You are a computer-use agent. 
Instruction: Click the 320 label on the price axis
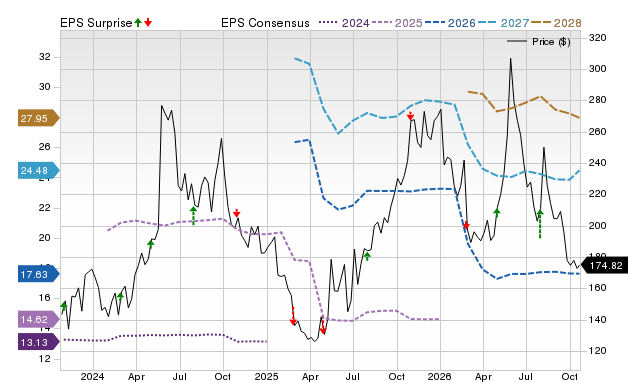click(x=598, y=38)
